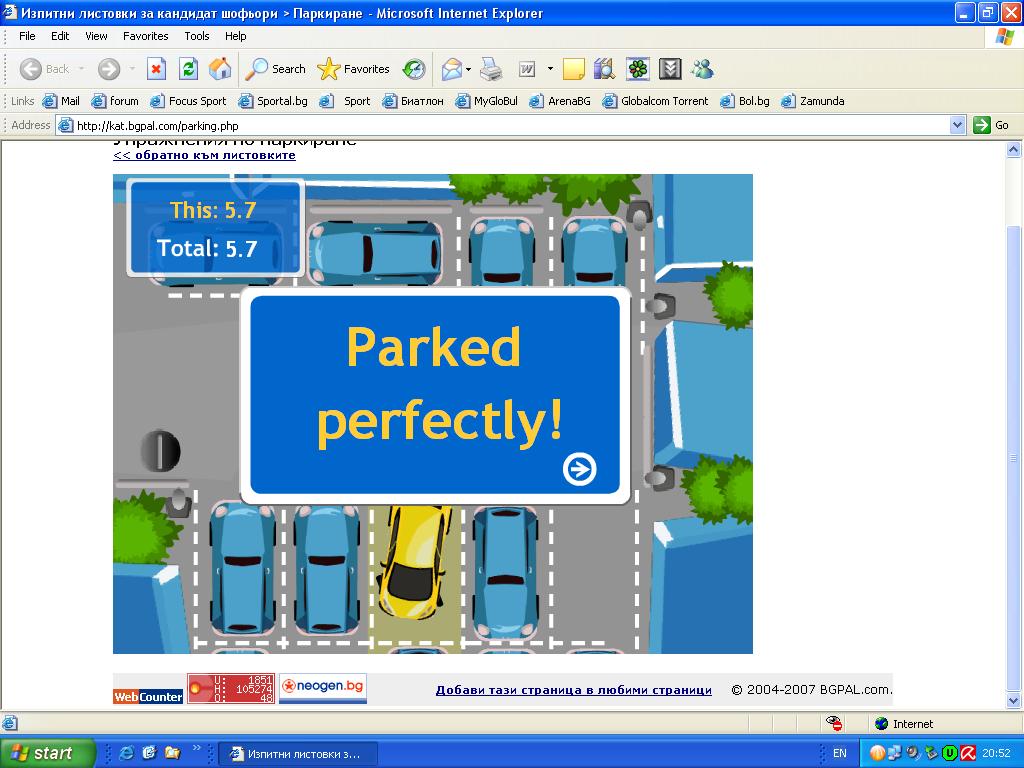The image size is (1024, 768).
Task: Open the History toolbar icon
Action: [x=414, y=69]
